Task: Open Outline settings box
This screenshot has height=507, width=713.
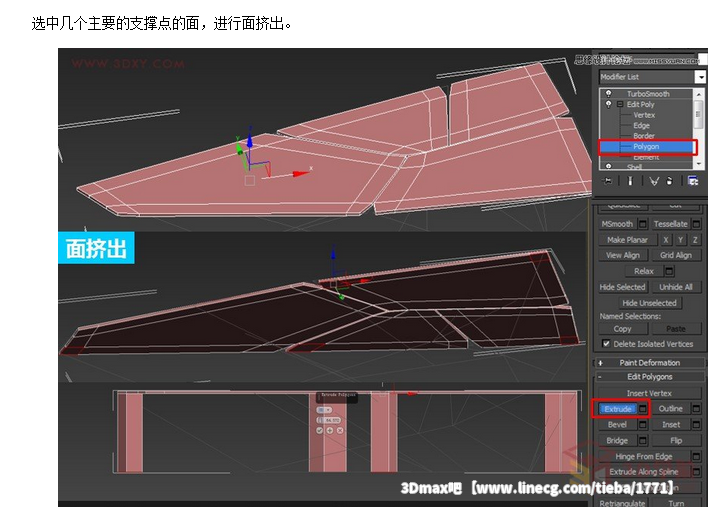Action: point(696,409)
